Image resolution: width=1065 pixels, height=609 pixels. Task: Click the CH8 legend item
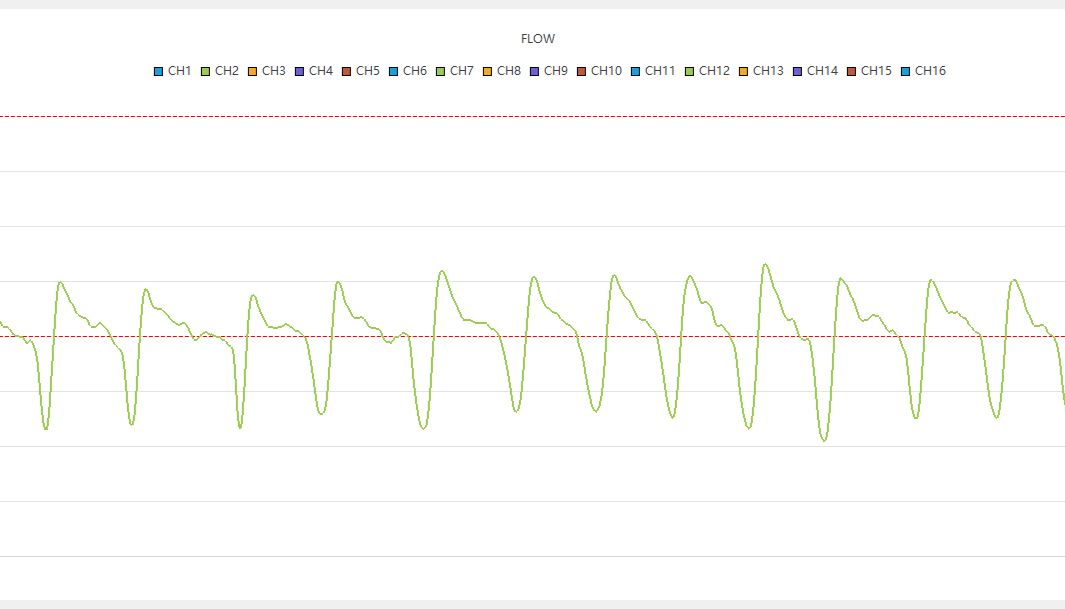click(502, 71)
